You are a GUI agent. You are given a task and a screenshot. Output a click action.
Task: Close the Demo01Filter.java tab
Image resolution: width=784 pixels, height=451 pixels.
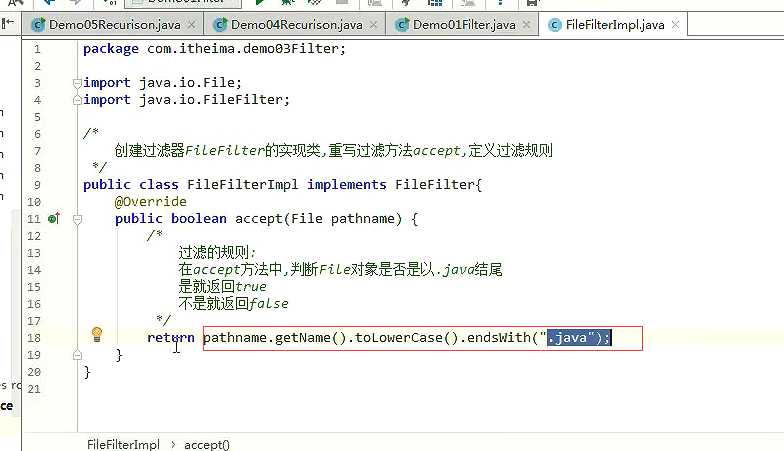pyautogui.click(x=526, y=24)
